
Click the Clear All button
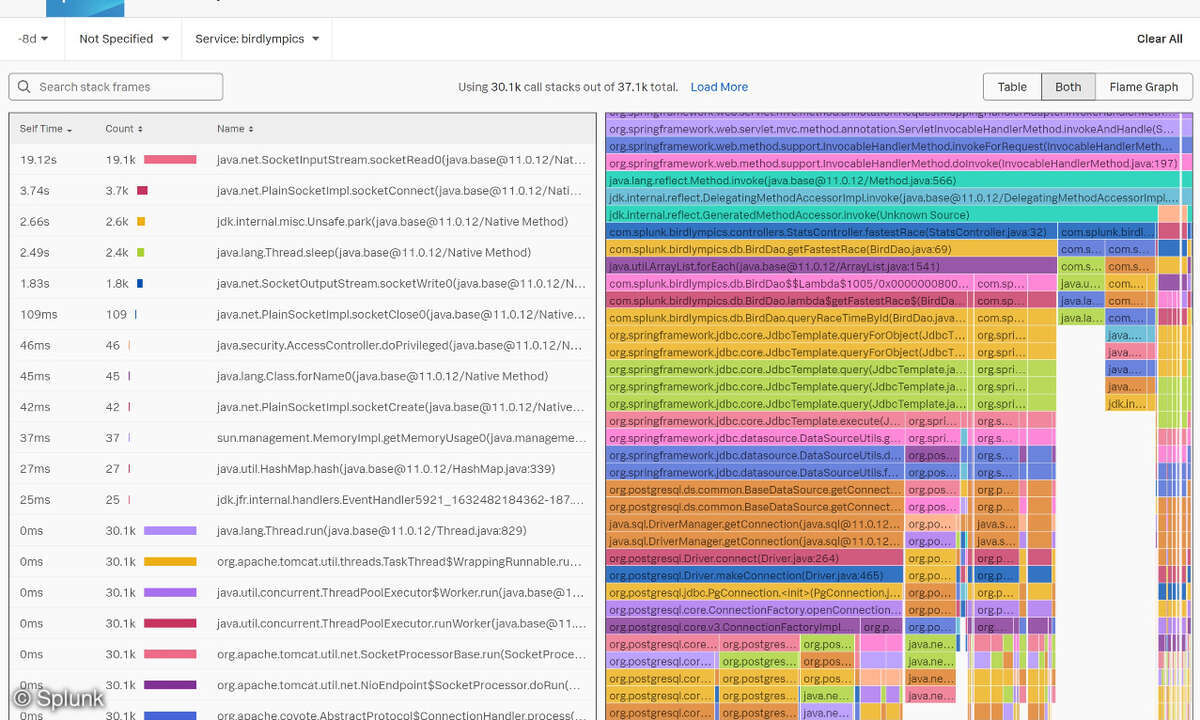(x=1160, y=39)
